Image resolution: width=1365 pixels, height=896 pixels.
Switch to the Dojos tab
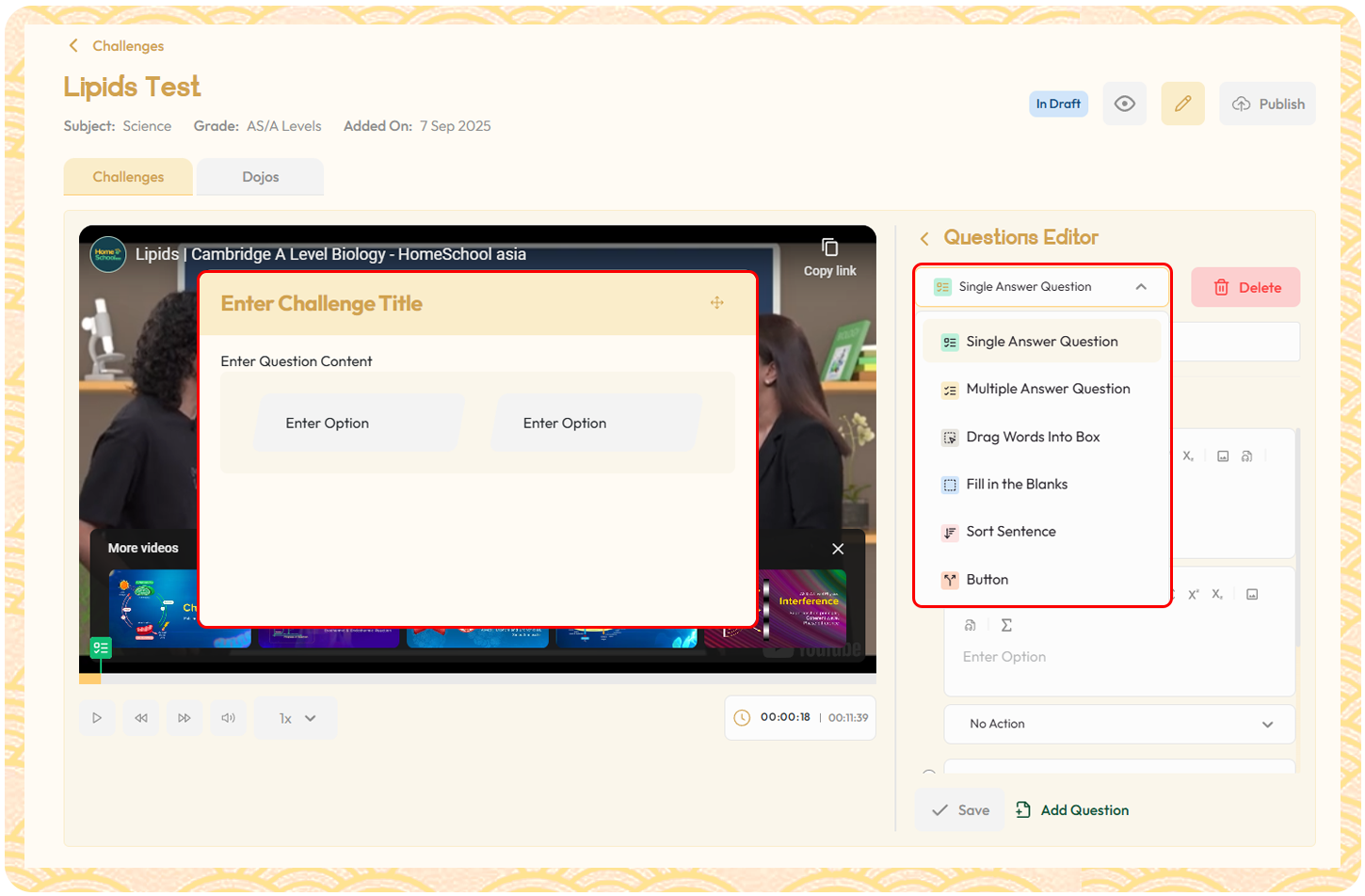coord(260,177)
